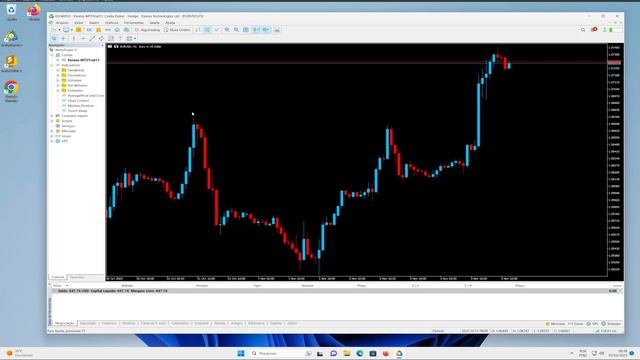Select the Text label drawing tool

coord(120,38)
